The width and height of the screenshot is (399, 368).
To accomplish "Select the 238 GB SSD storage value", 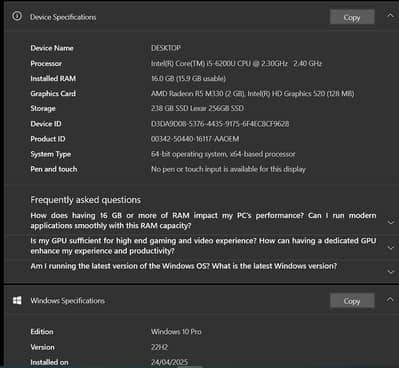I will [197, 108].
